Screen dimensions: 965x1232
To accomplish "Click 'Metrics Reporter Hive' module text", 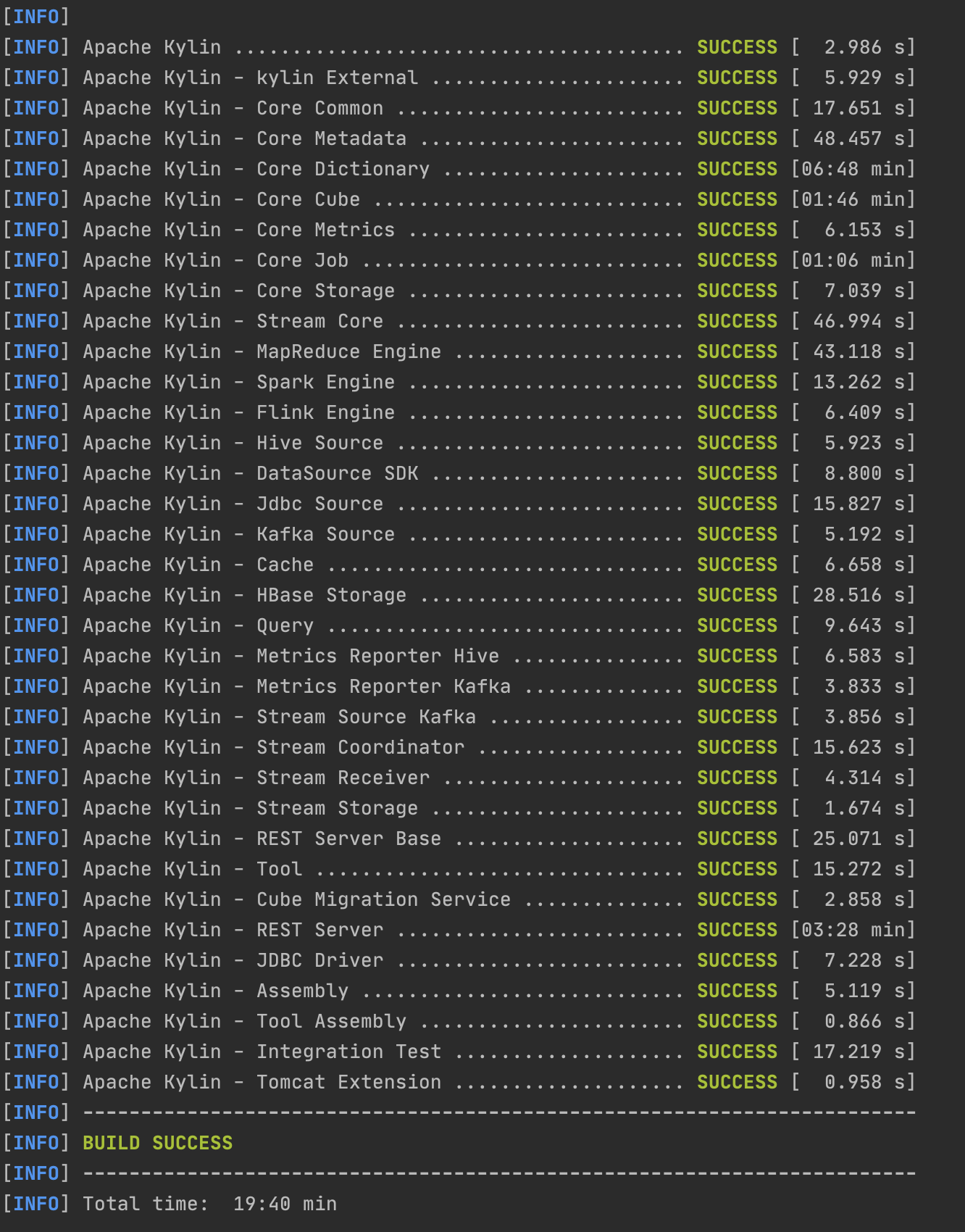I will click(x=377, y=656).
